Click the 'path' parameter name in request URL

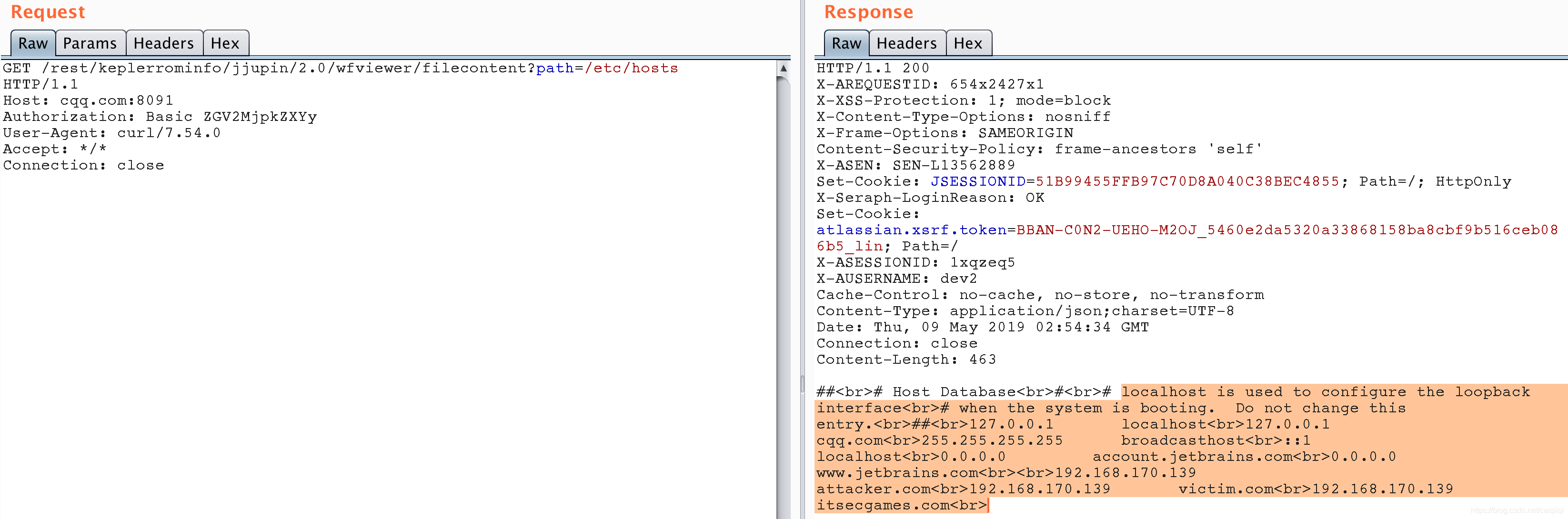click(x=554, y=68)
